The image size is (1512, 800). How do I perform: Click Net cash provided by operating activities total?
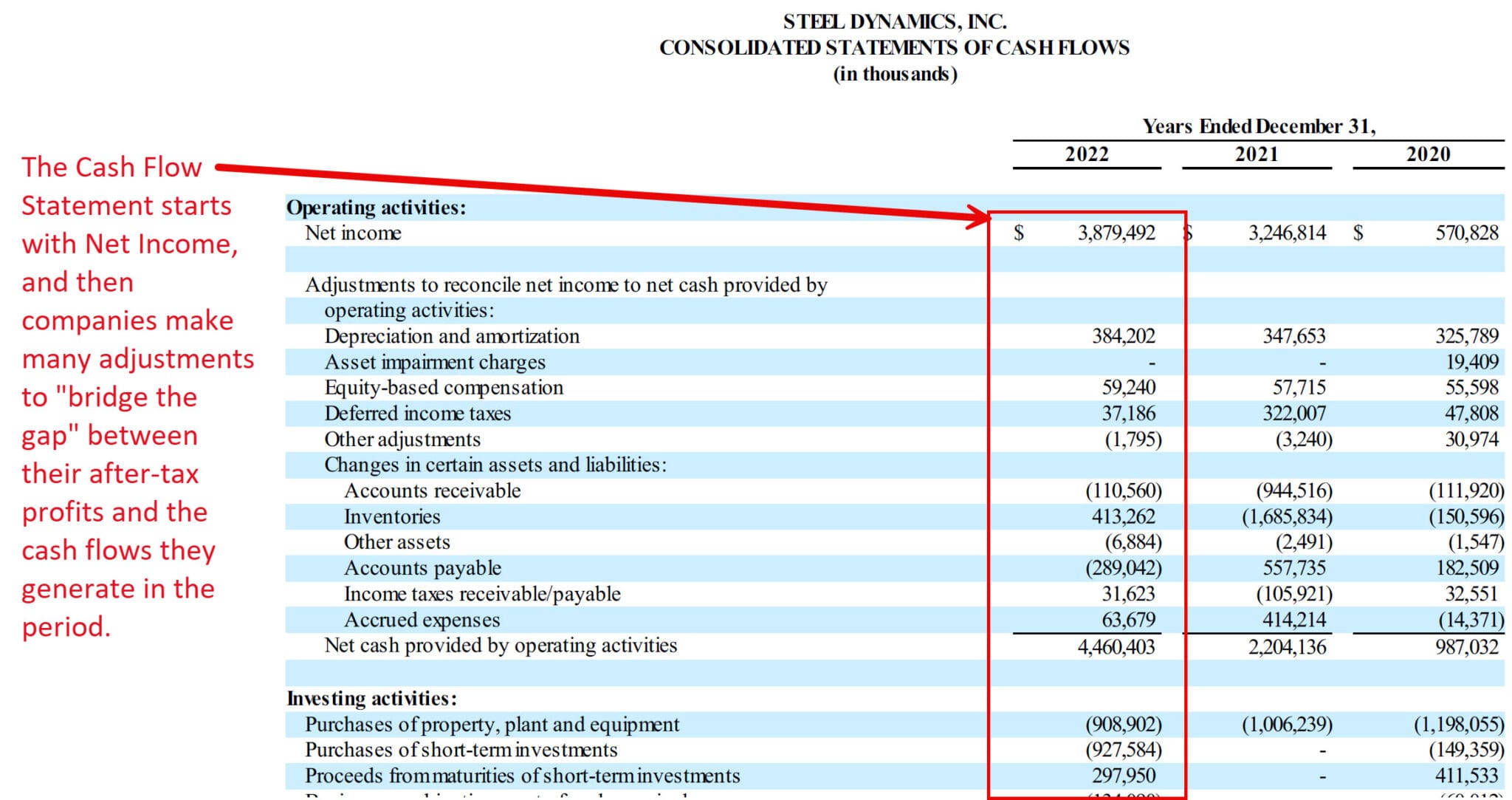(x=501, y=645)
